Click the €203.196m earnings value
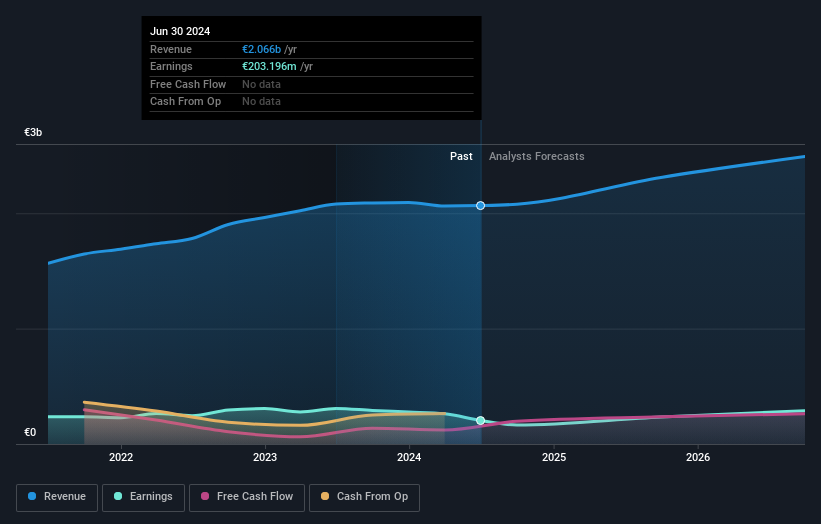The width and height of the screenshot is (821, 524). 269,66
